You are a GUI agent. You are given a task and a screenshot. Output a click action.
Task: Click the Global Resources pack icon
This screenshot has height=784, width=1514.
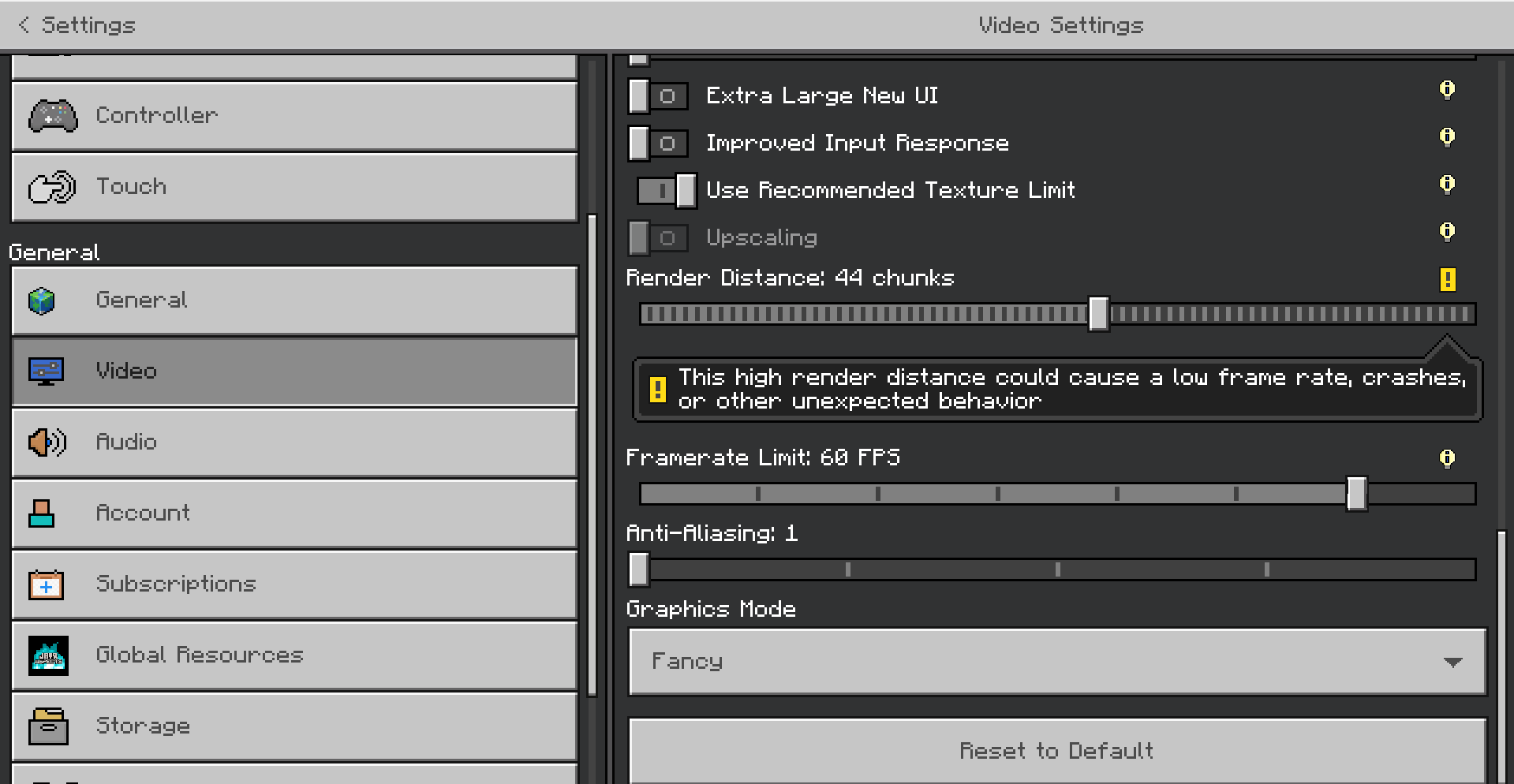(48, 655)
